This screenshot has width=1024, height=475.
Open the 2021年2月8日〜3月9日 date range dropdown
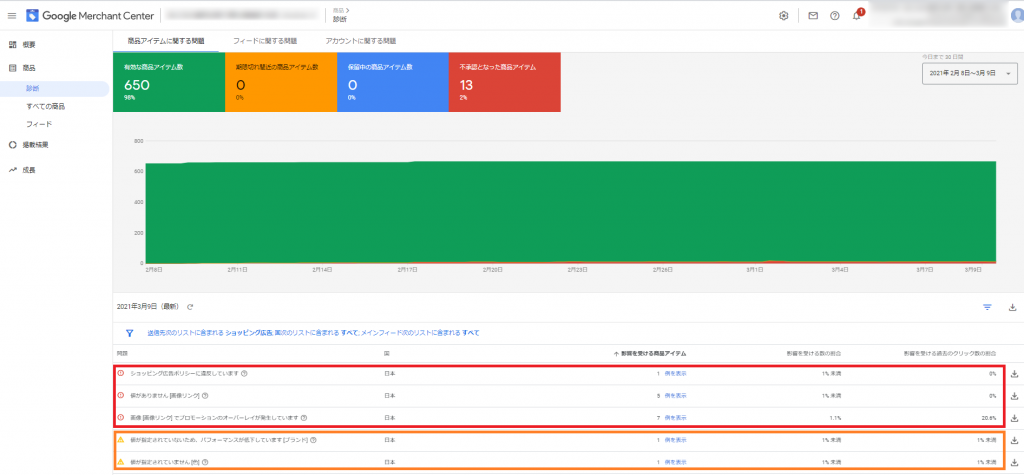[969, 74]
